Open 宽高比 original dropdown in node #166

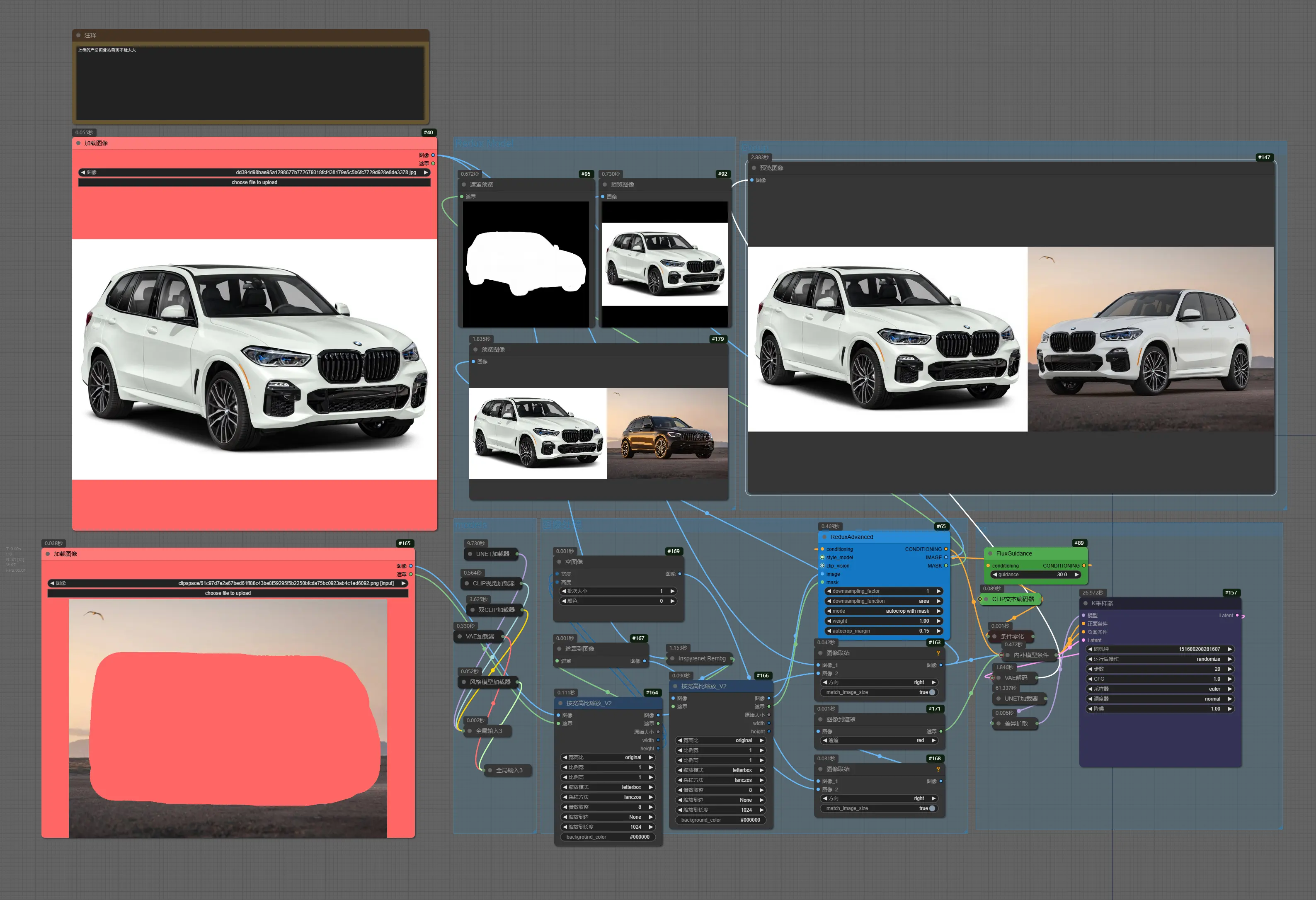click(721, 740)
